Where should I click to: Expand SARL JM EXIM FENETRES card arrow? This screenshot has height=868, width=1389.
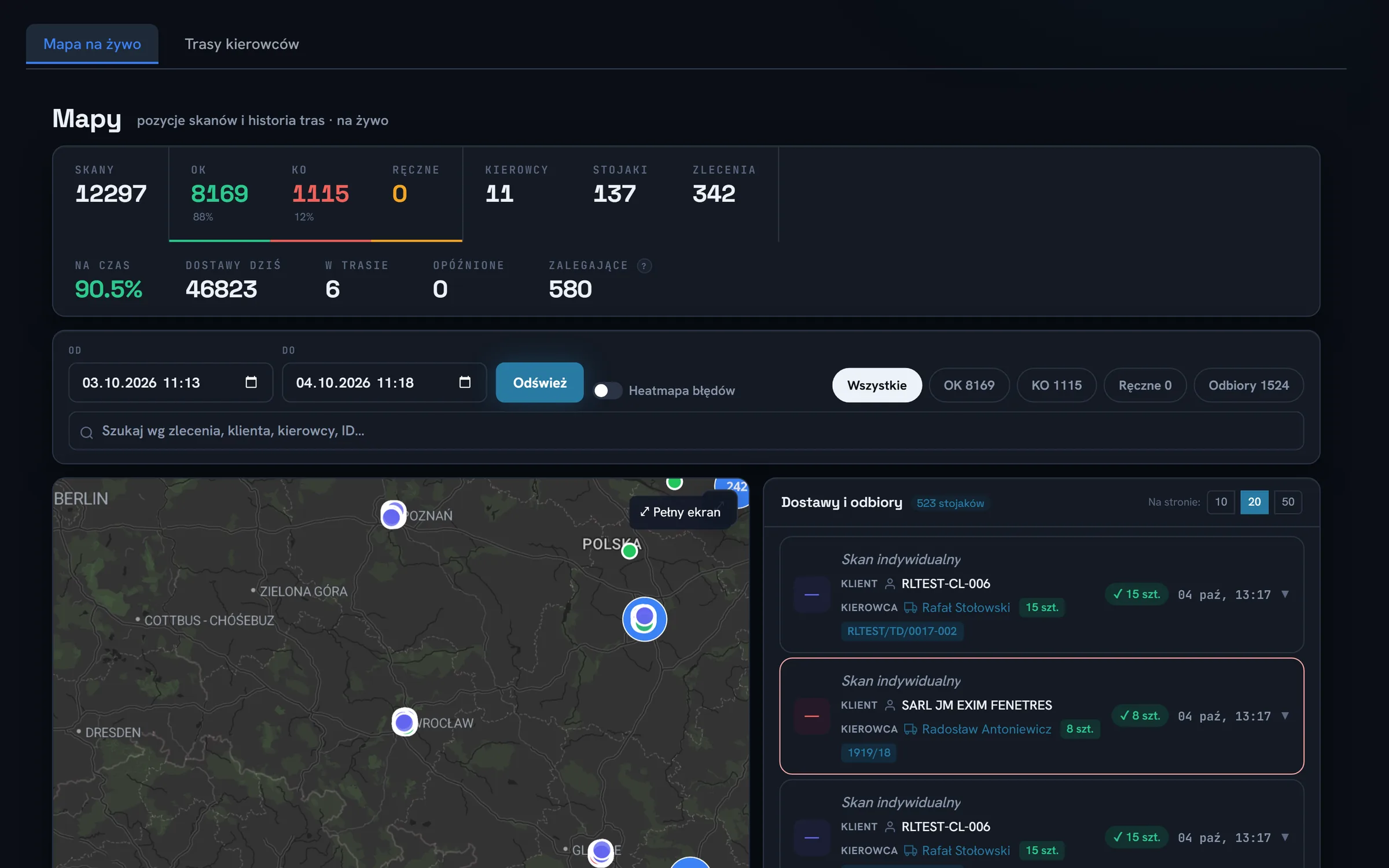point(1285,716)
